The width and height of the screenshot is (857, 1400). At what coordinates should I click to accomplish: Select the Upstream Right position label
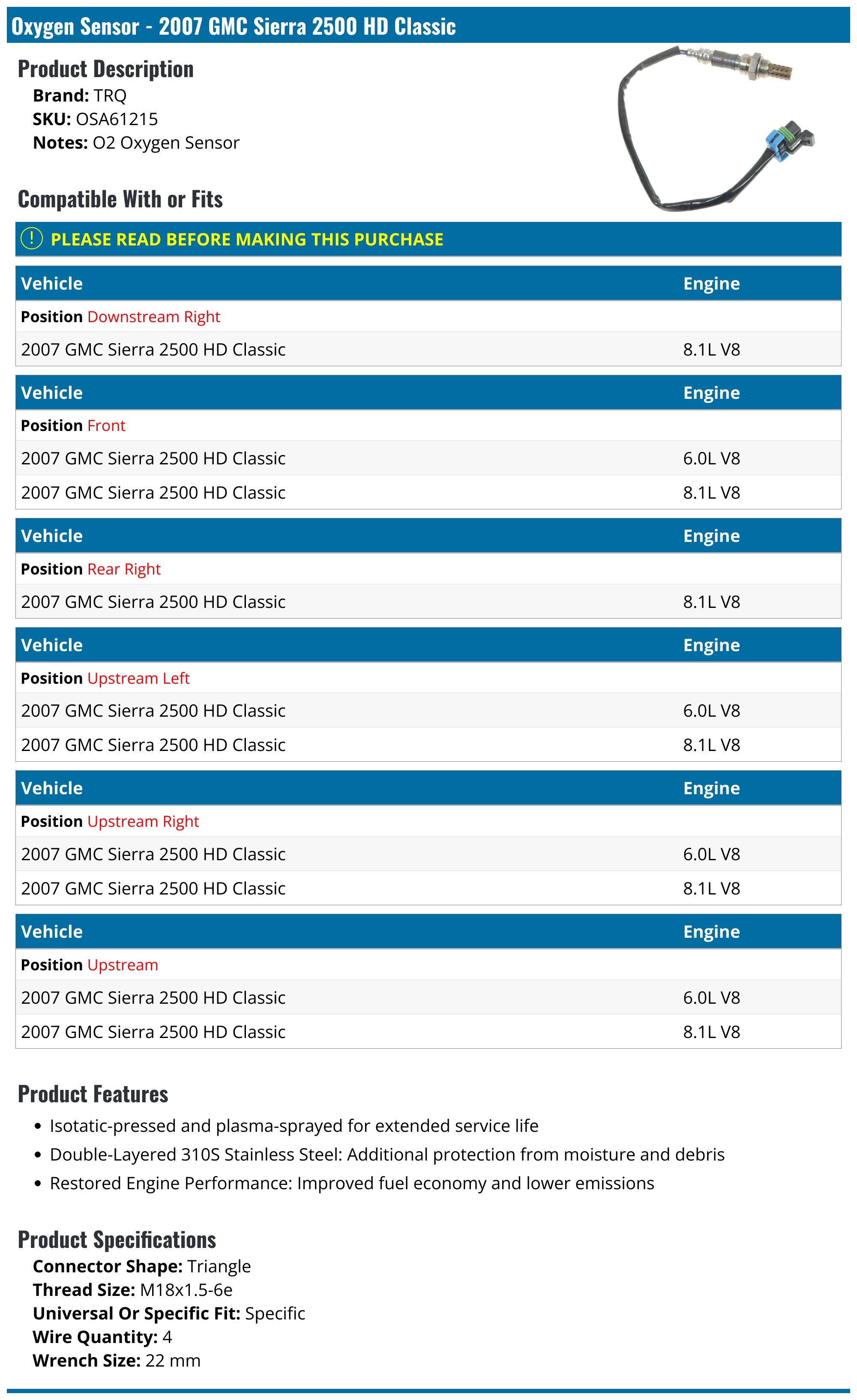point(143,822)
